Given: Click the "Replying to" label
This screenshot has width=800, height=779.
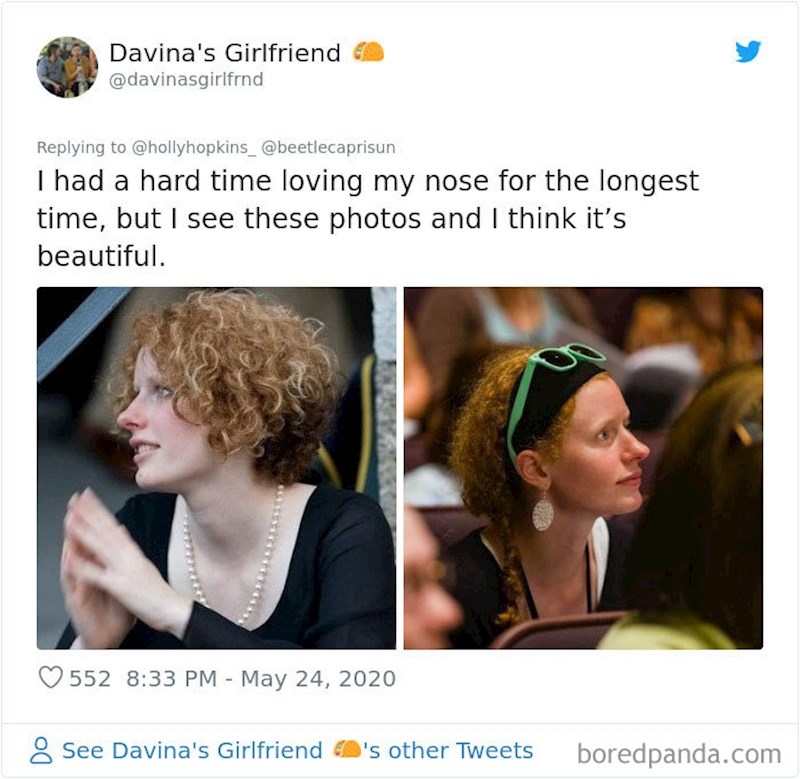Looking at the screenshot, I should [82, 147].
